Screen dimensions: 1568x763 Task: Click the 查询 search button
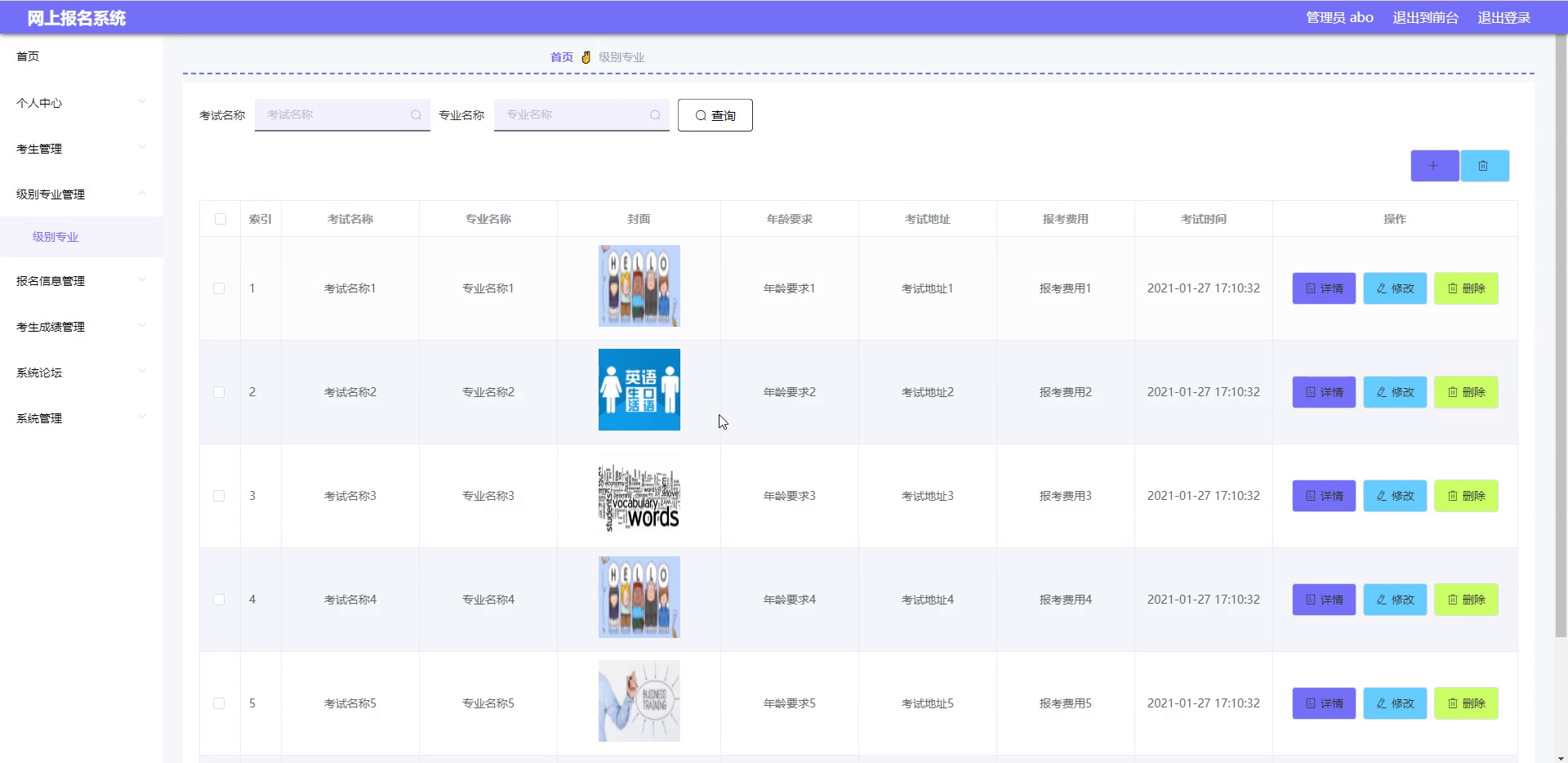click(715, 115)
